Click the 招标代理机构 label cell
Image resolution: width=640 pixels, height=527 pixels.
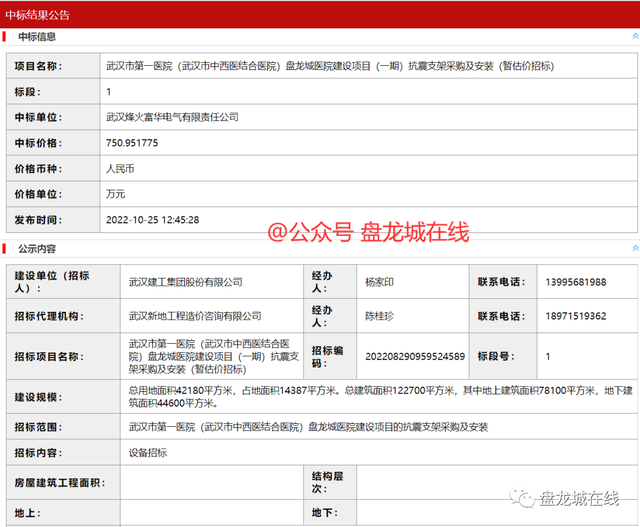point(63,316)
